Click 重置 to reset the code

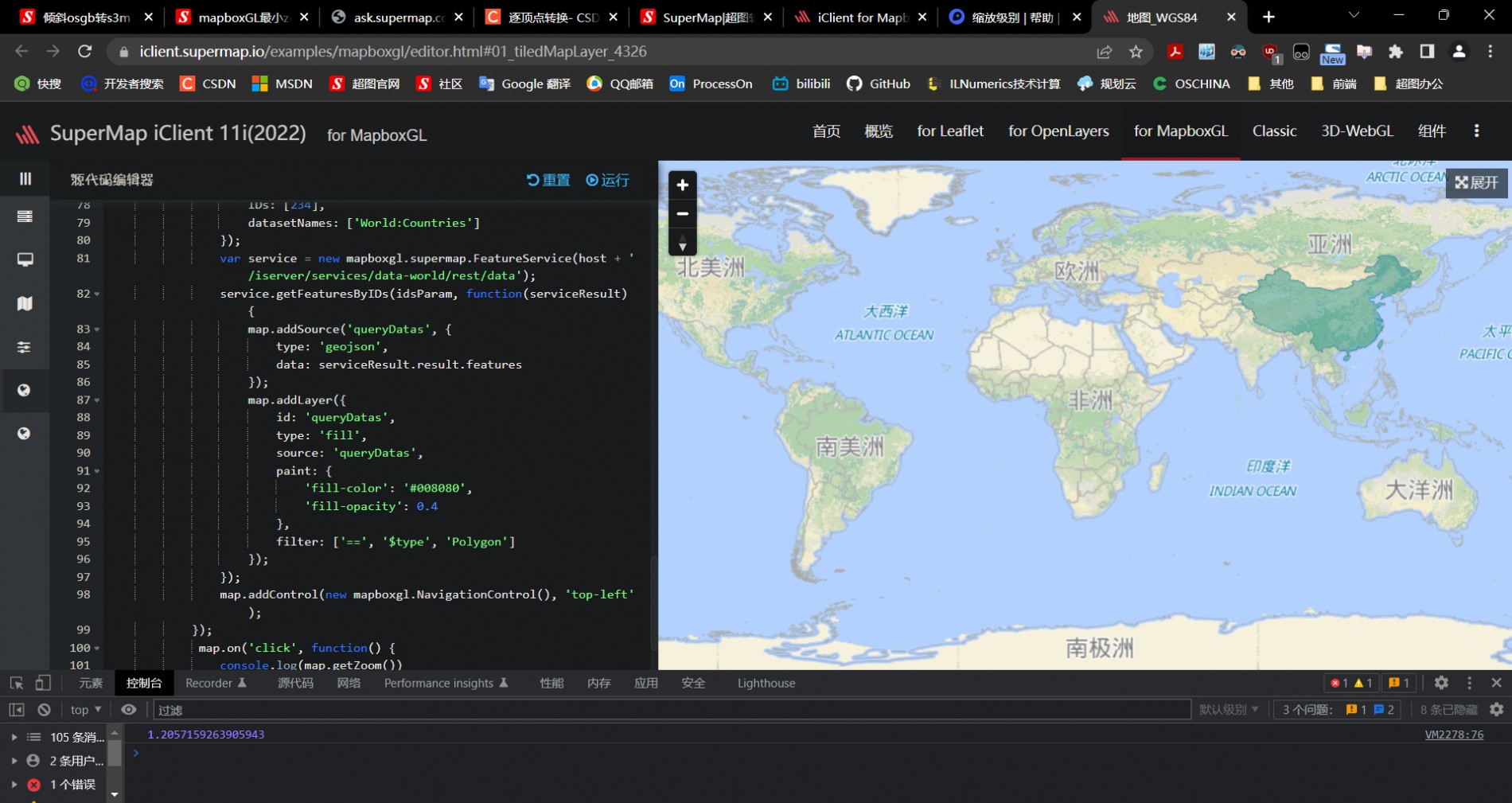548,180
